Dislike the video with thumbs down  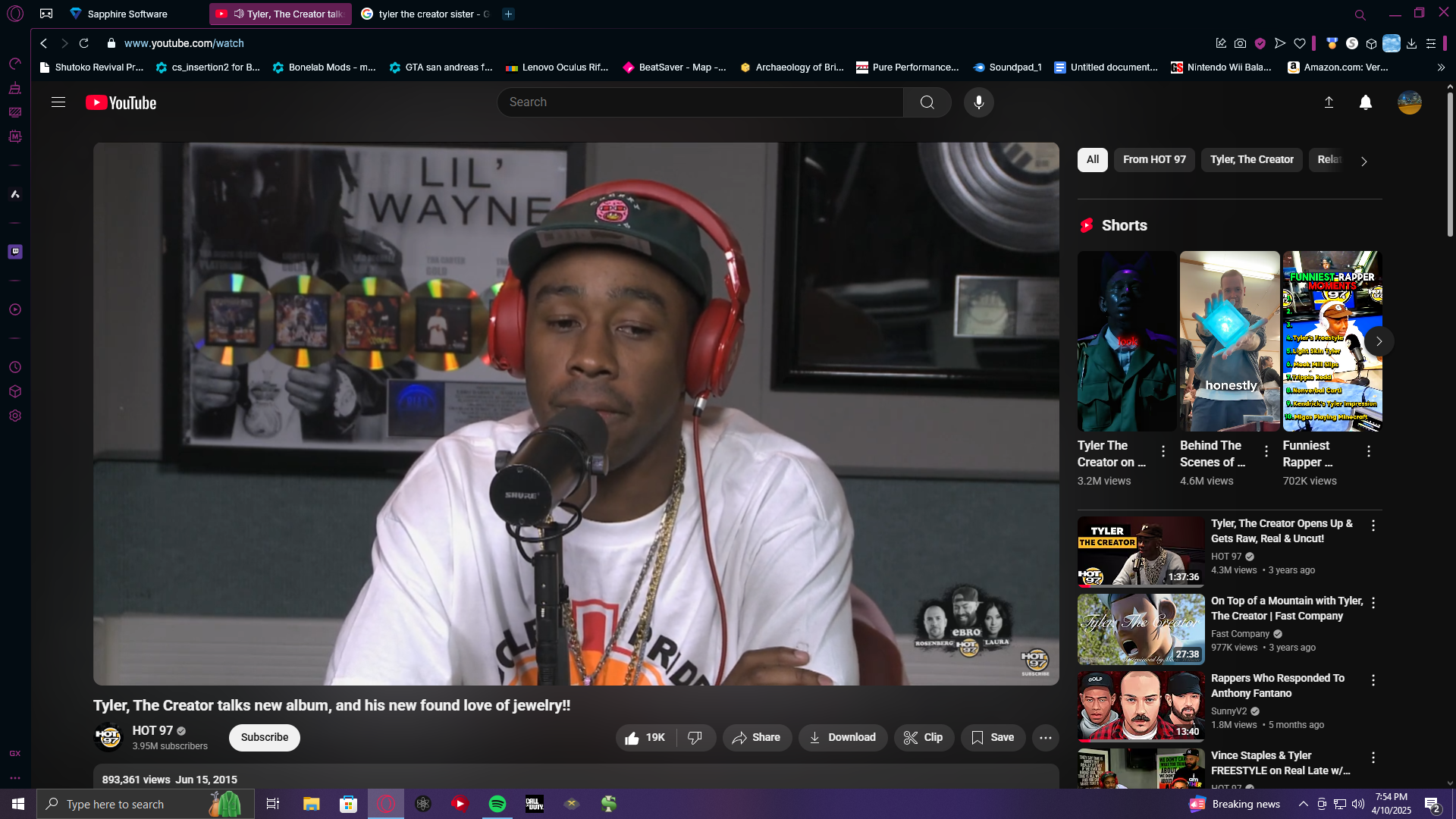[x=695, y=737]
